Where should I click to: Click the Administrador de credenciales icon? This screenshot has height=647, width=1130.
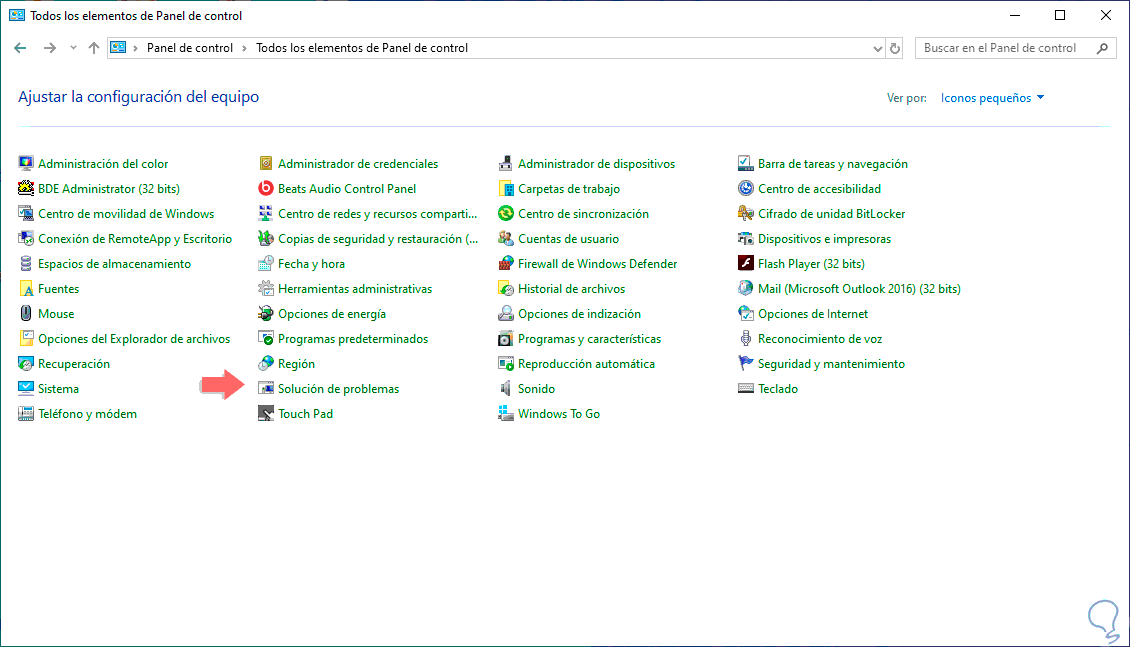pyautogui.click(x=266, y=164)
